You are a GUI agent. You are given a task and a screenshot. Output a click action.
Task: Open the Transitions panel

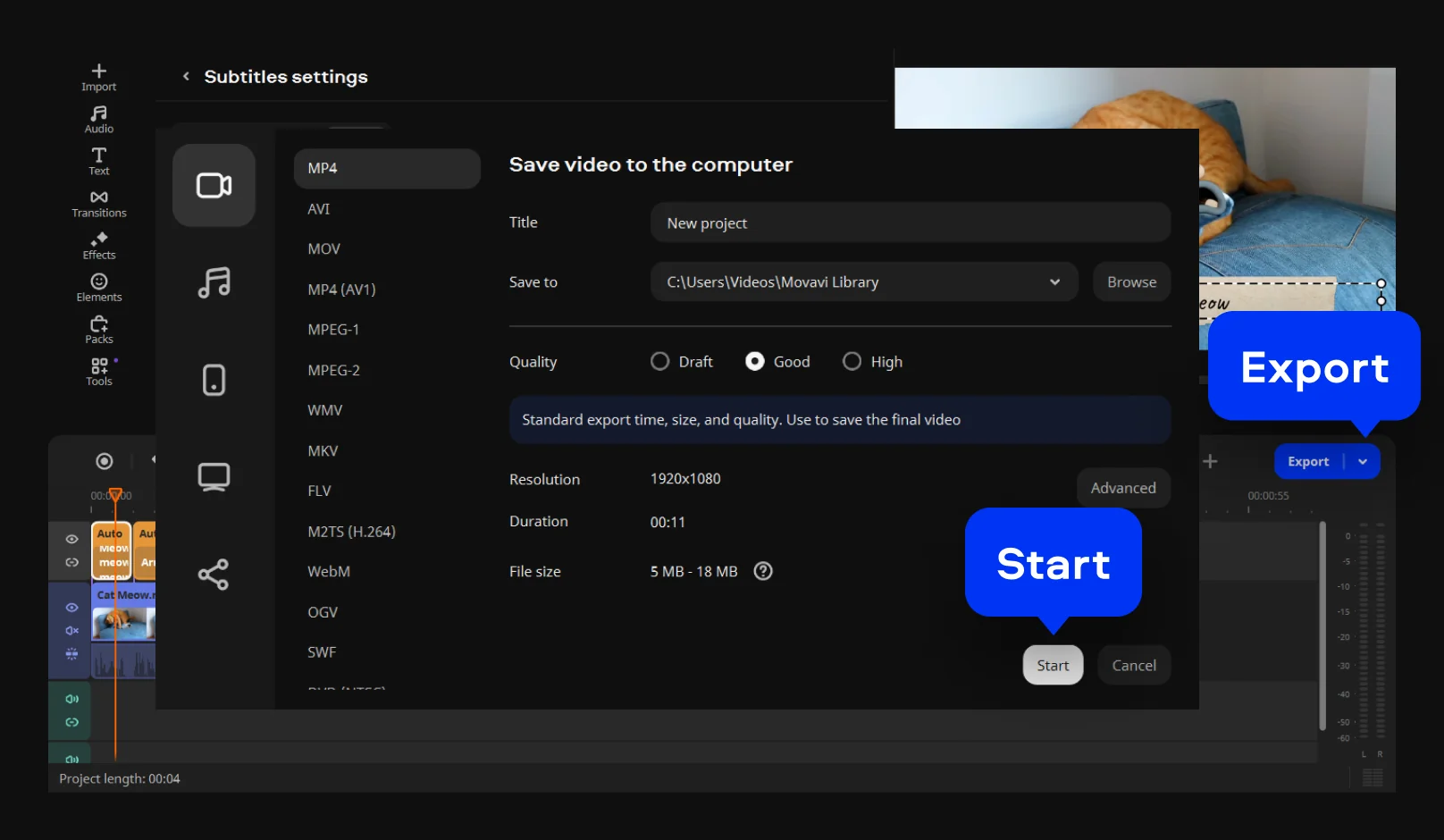(98, 203)
